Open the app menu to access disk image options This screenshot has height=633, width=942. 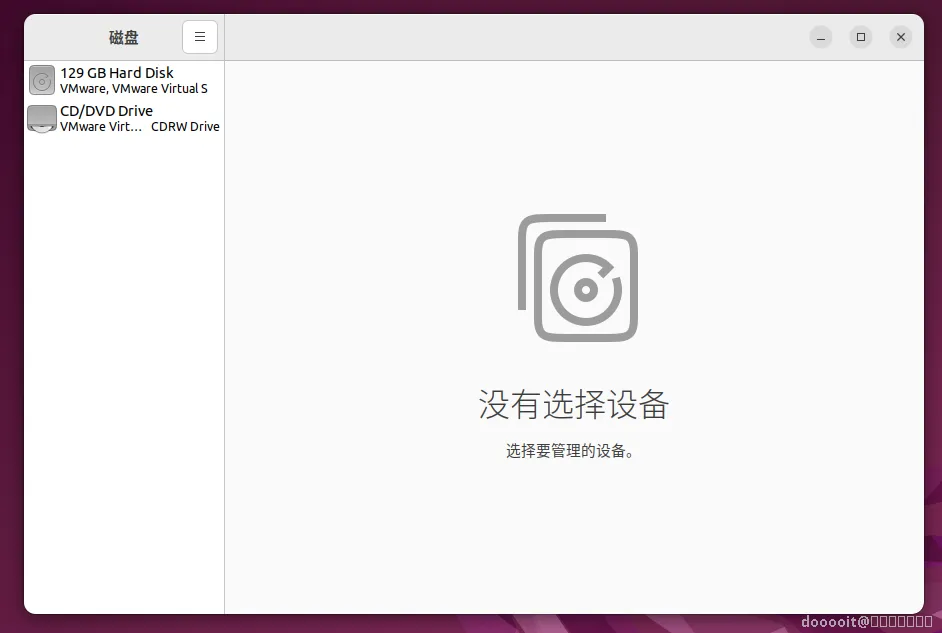200,37
